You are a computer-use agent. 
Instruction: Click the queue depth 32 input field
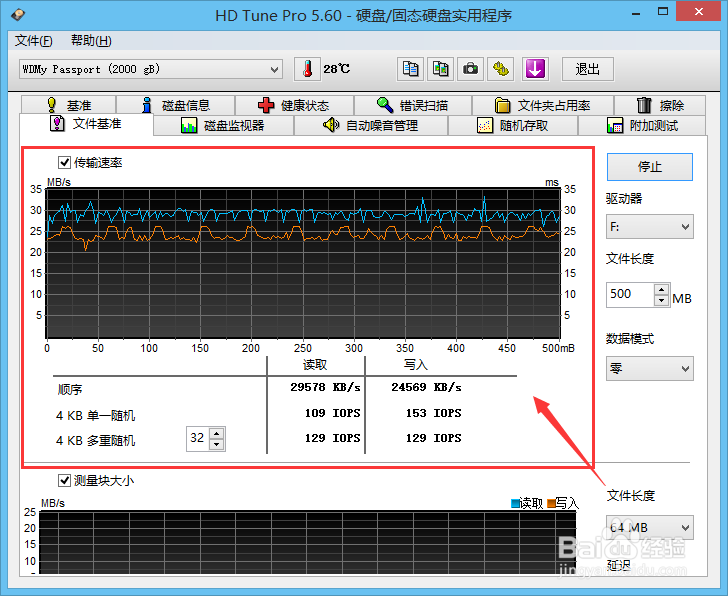[198, 439]
